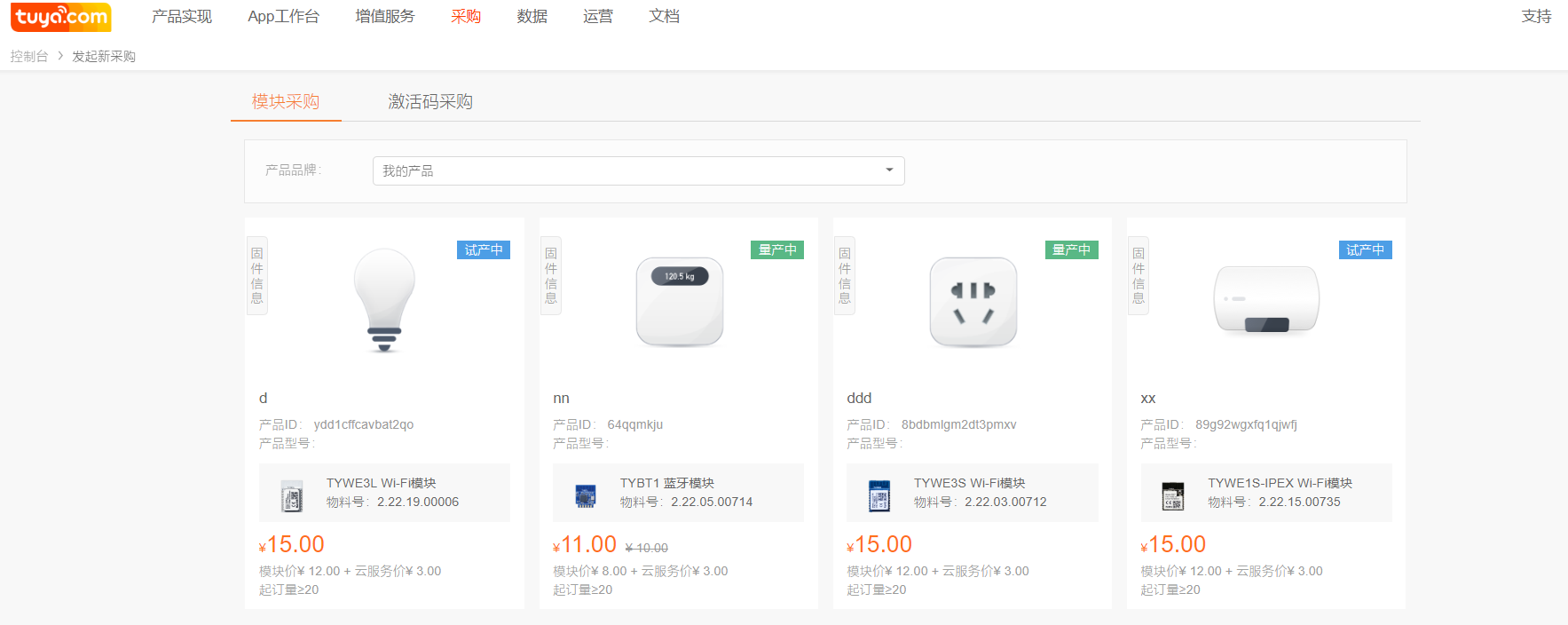
Task: Click the water heater product image
Action: click(1265, 300)
